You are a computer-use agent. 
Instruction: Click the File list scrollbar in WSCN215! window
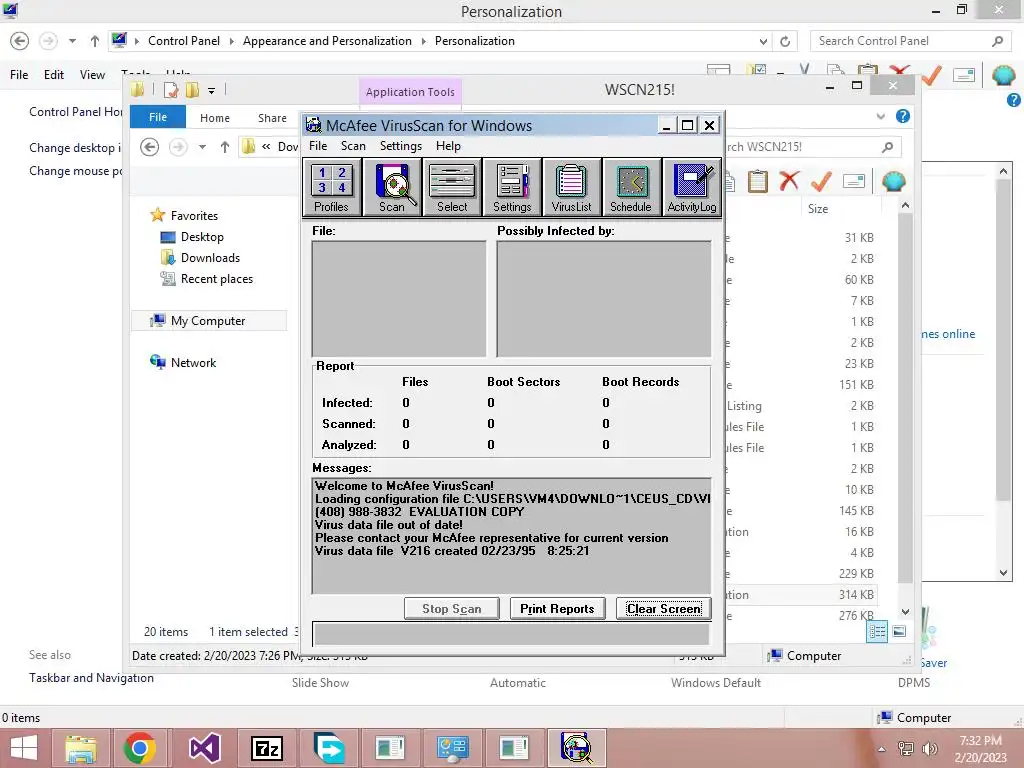(x=905, y=398)
